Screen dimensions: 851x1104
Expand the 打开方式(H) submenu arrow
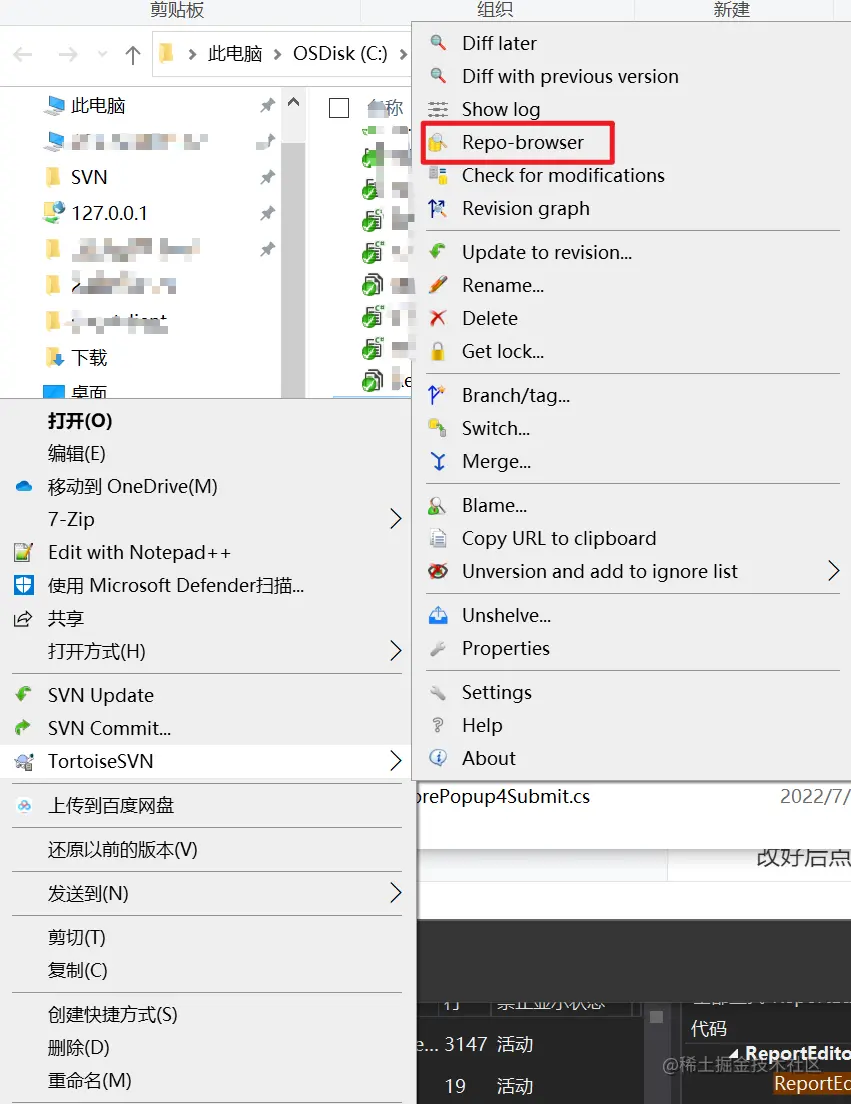396,651
